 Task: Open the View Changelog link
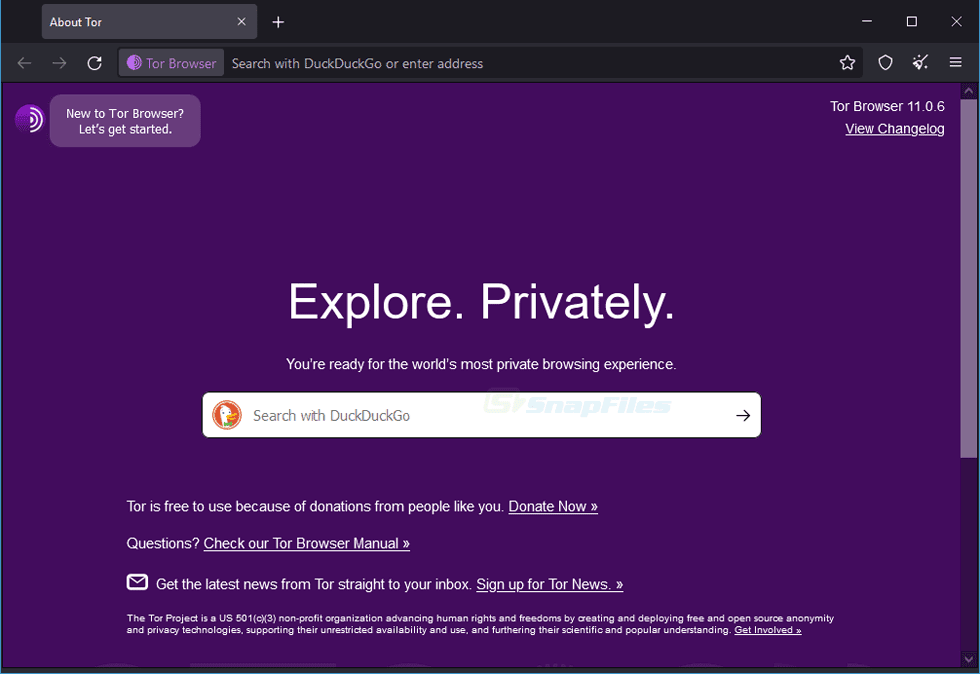[x=894, y=128]
